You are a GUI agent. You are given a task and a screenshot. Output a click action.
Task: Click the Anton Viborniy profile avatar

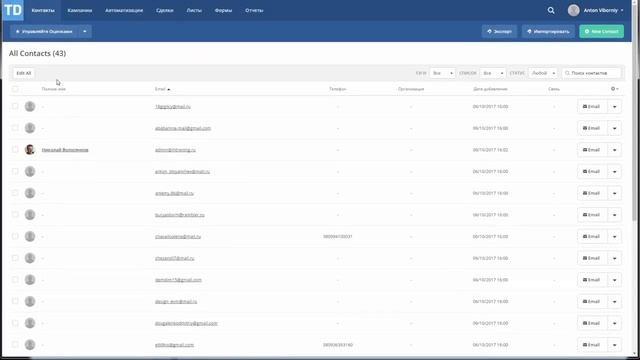point(573,10)
